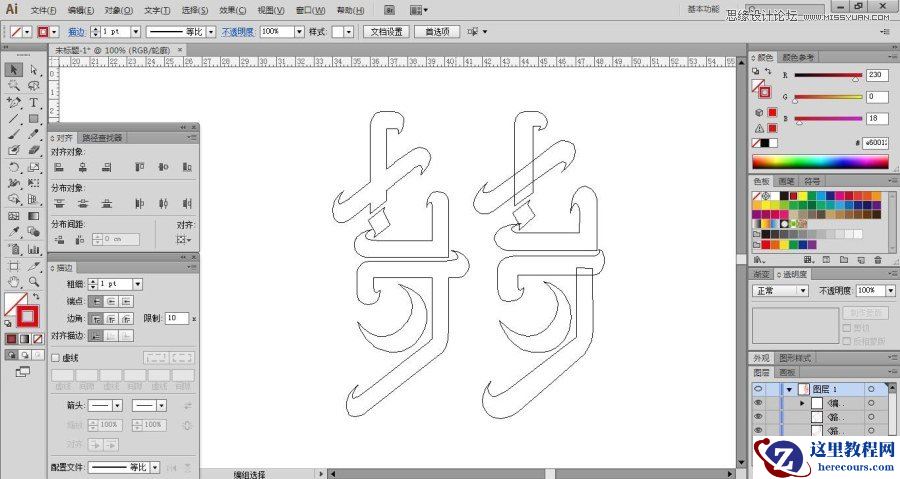Click the 描边 link in control bar
Viewport: 900px width, 479px height.
point(76,32)
